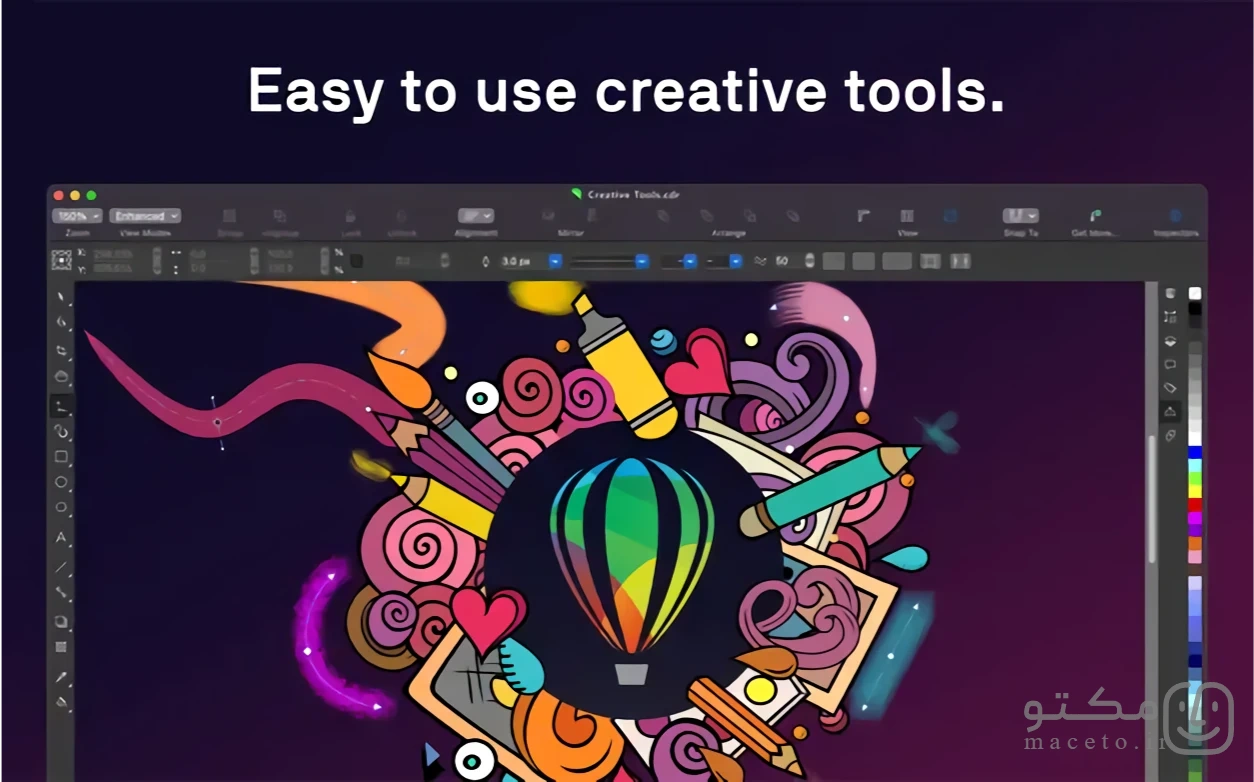Screen dimensions: 1254x782
Task: Click the Ungroup objects icon
Action: coord(280,216)
